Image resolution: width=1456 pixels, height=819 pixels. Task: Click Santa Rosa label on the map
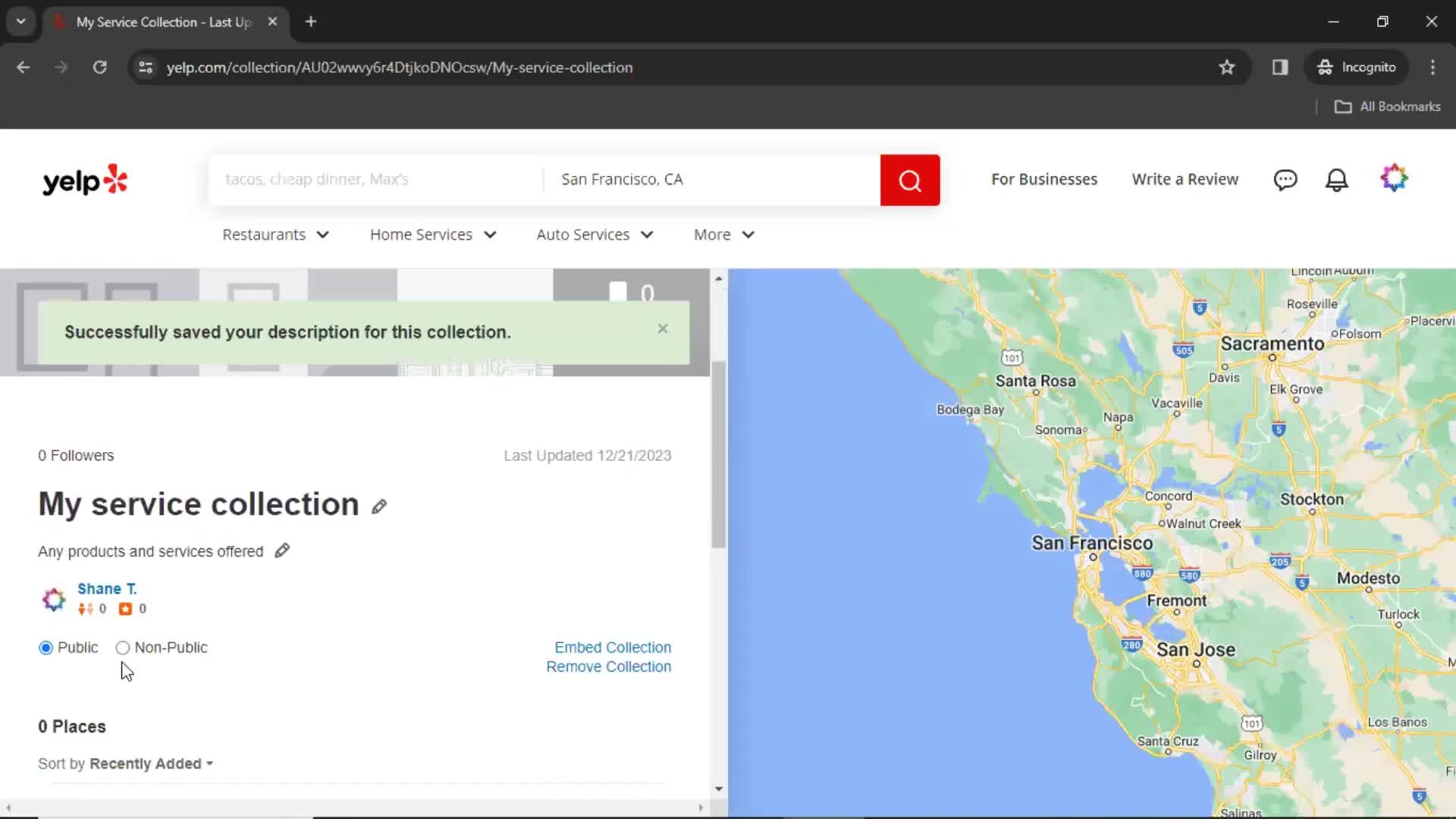point(1035,381)
